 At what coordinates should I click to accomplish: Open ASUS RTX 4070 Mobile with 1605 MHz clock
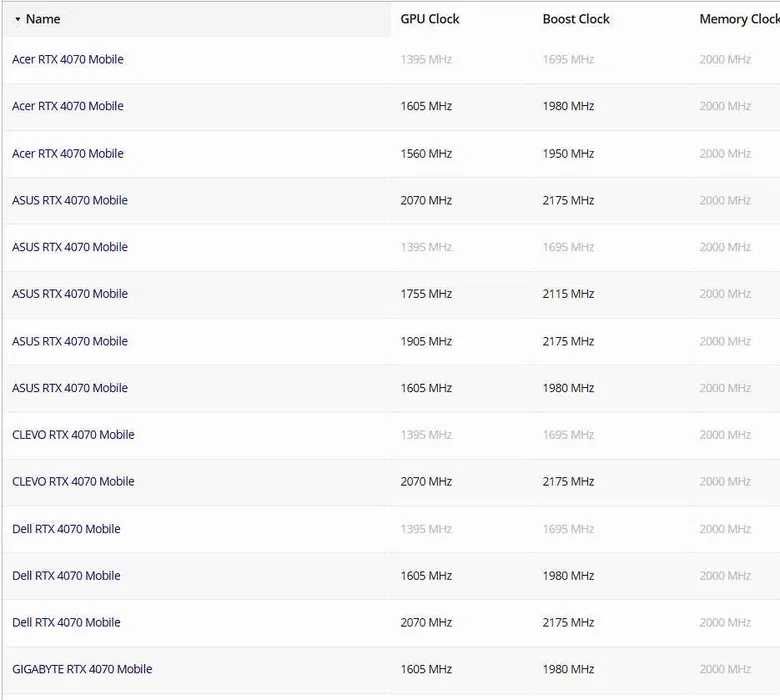click(70, 388)
